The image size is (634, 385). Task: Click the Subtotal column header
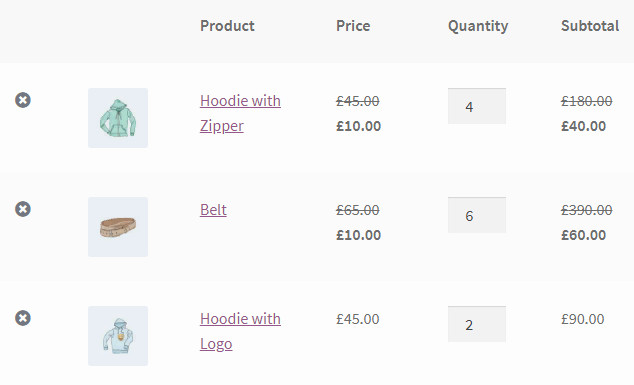[590, 26]
